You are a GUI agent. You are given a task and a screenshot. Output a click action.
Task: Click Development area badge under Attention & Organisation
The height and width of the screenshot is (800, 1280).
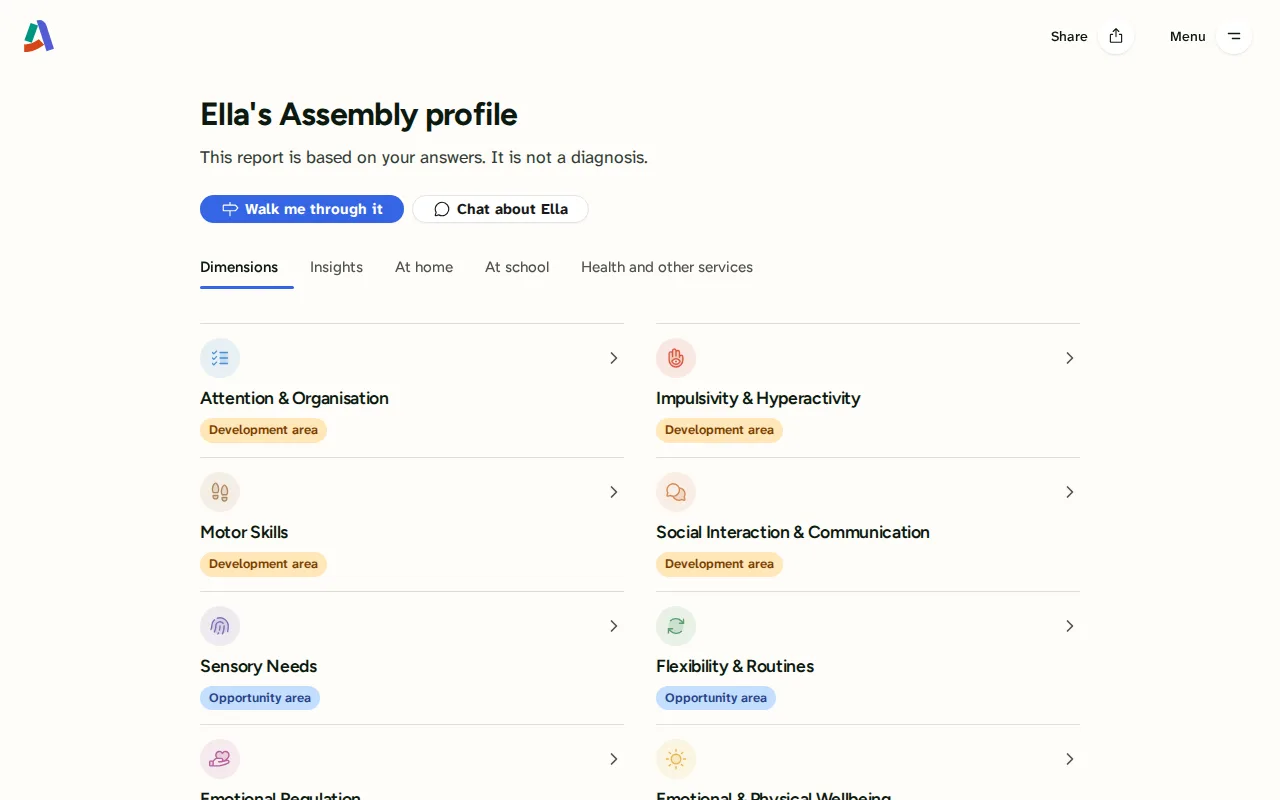click(x=263, y=430)
